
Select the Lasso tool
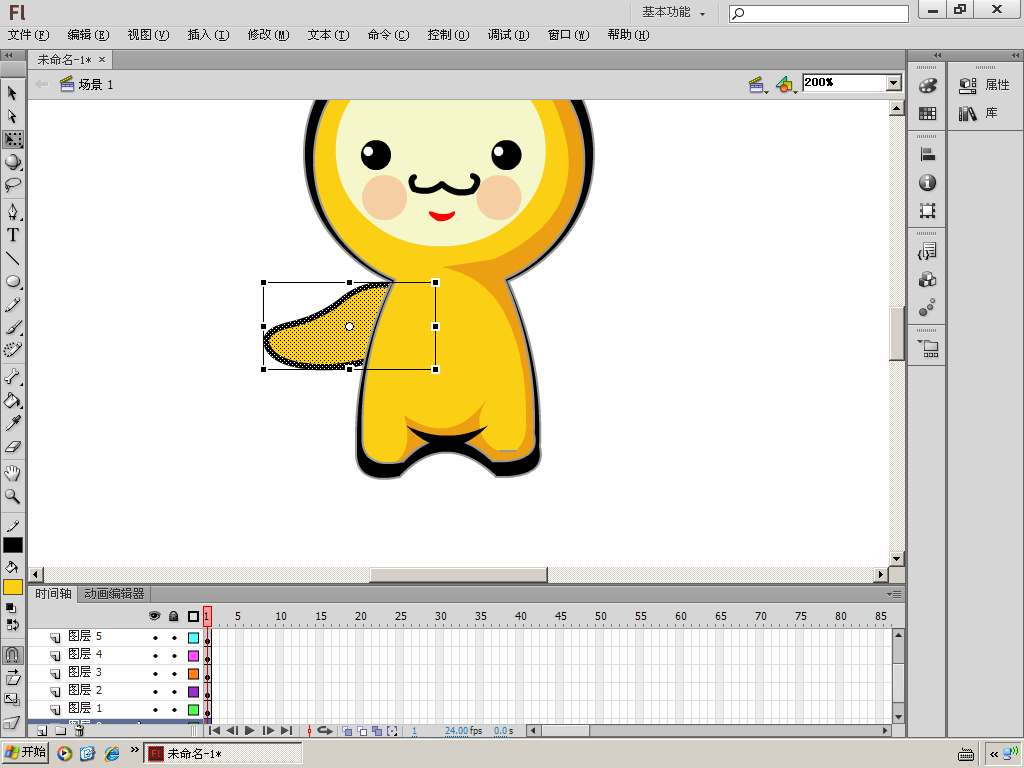(12, 185)
